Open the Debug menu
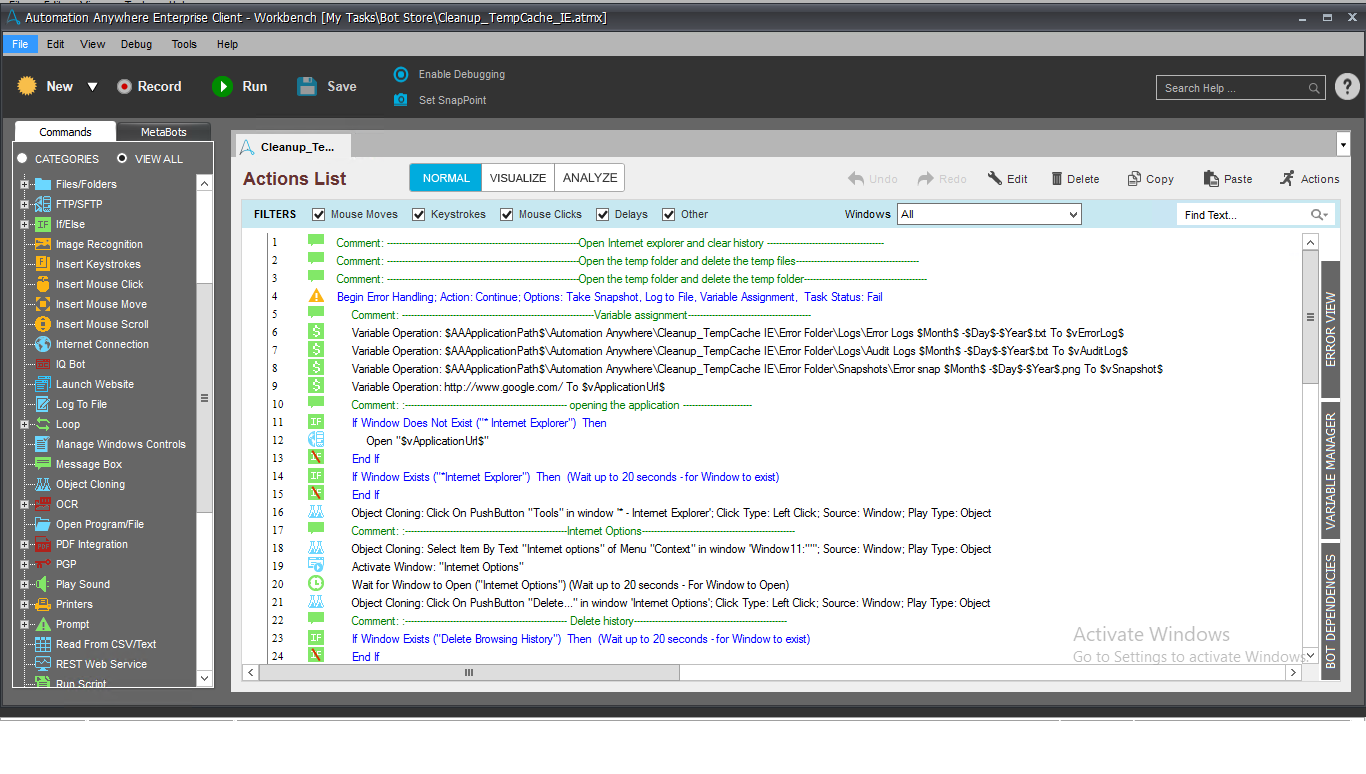 point(137,44)
